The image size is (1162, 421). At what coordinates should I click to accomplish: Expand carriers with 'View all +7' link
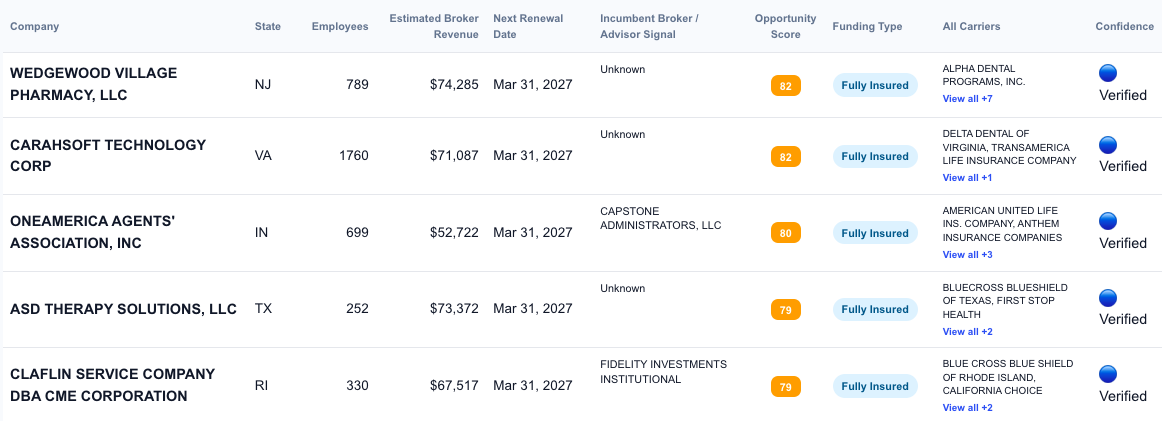coord(967,99)
